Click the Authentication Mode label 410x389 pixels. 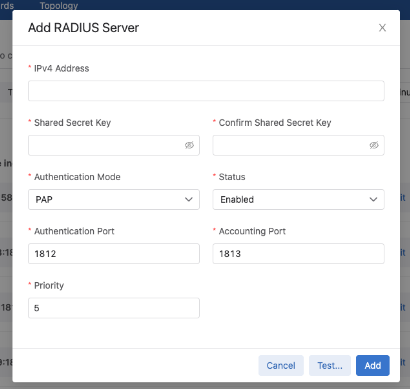77,177
